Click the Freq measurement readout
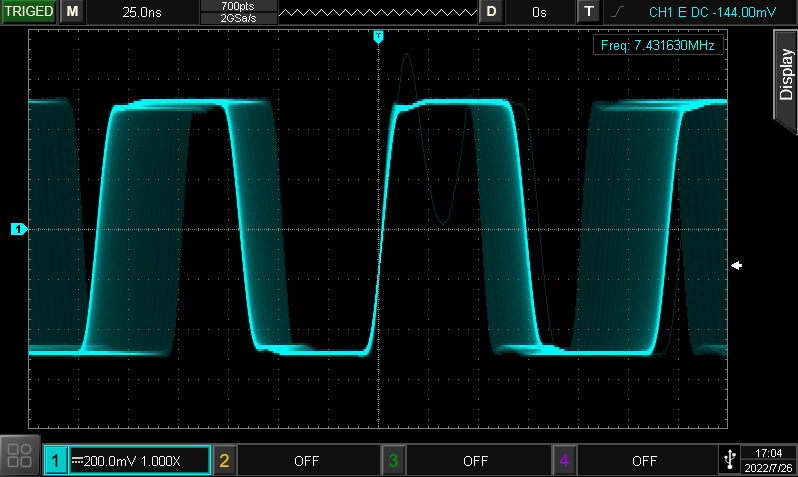798x477 pixels. click(x=657, y=45)
